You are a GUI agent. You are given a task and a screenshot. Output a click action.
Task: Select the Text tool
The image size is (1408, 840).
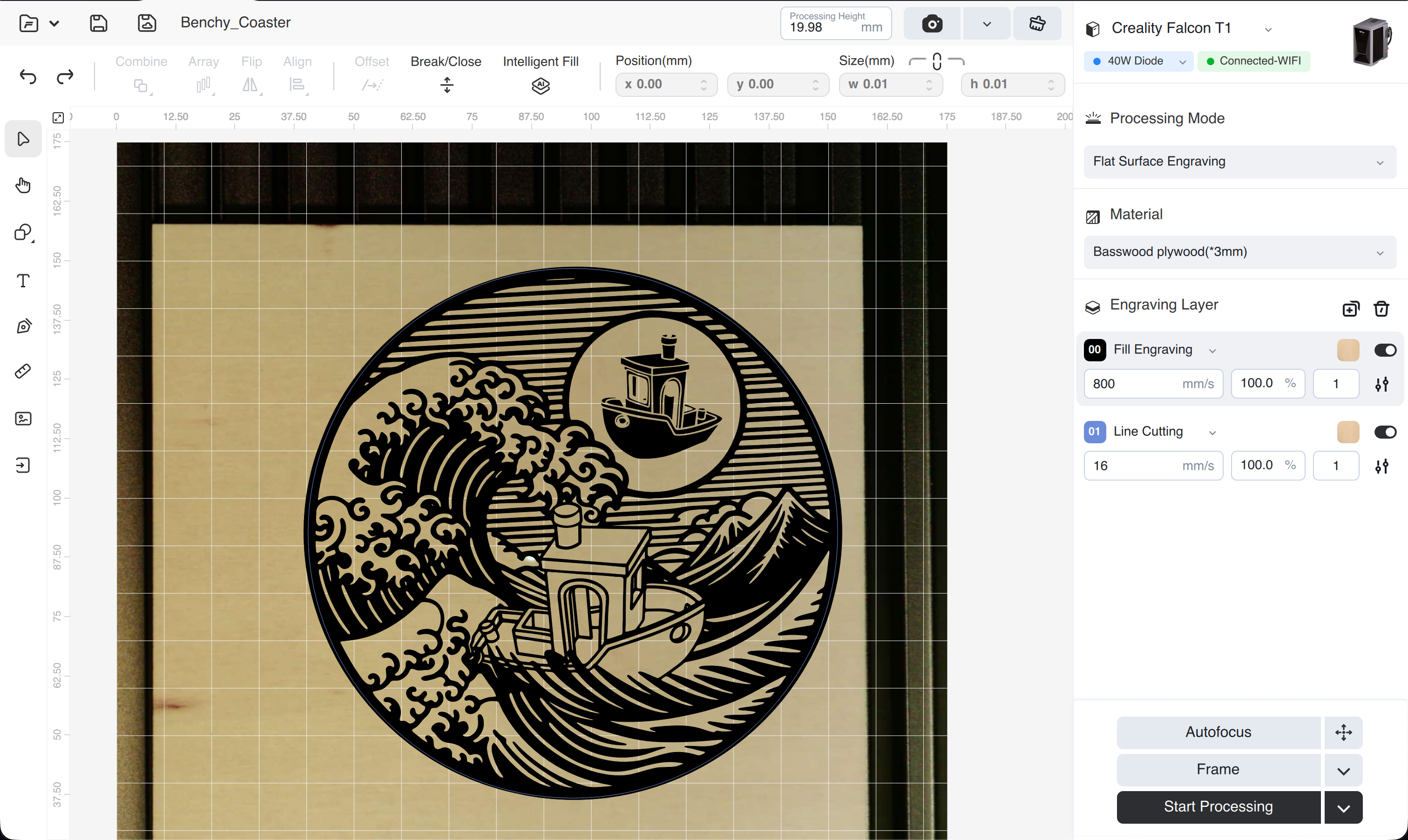(x=23, y=281)
